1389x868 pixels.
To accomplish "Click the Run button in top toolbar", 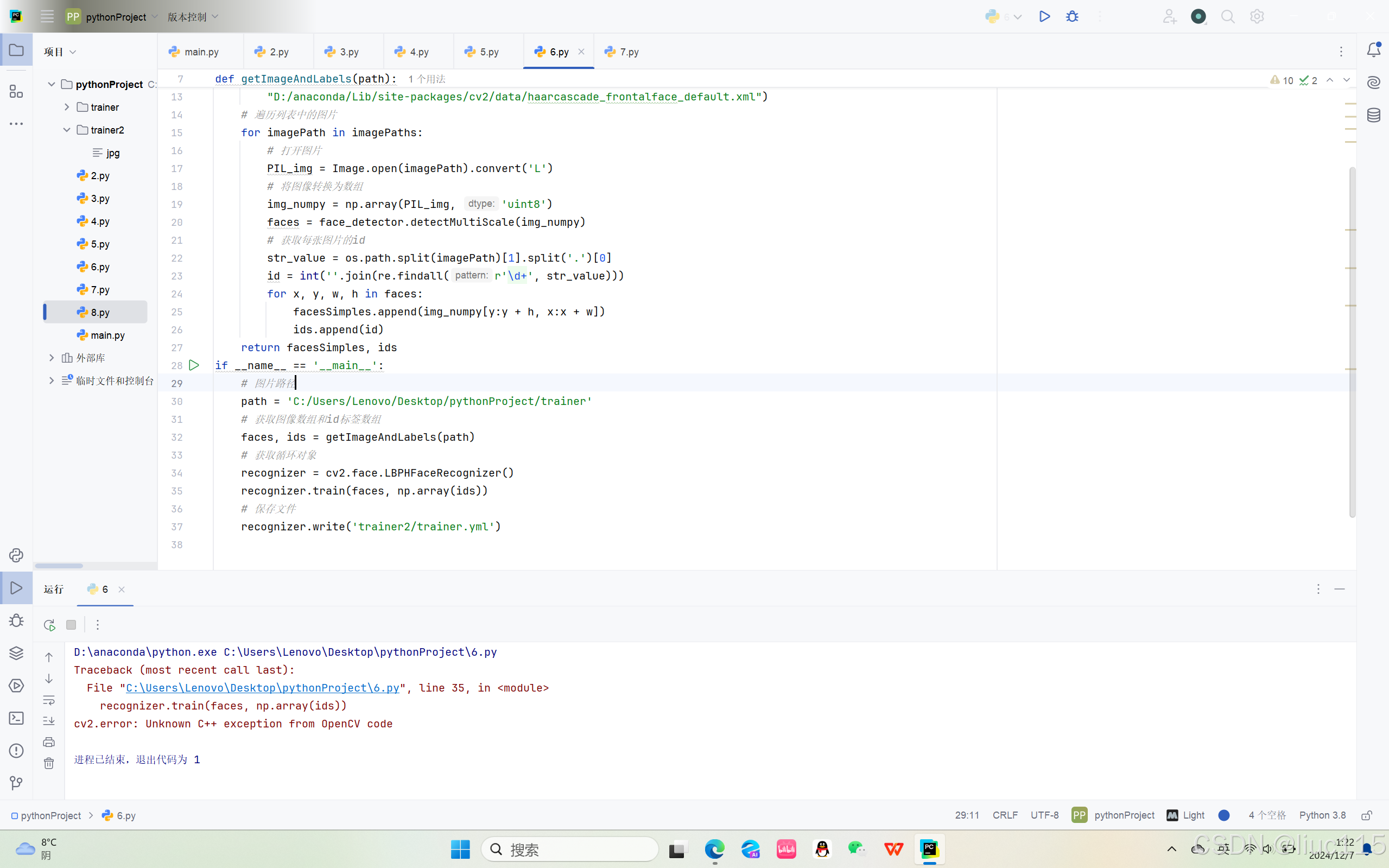I will pyautogui.click(x=1044, y=17).
